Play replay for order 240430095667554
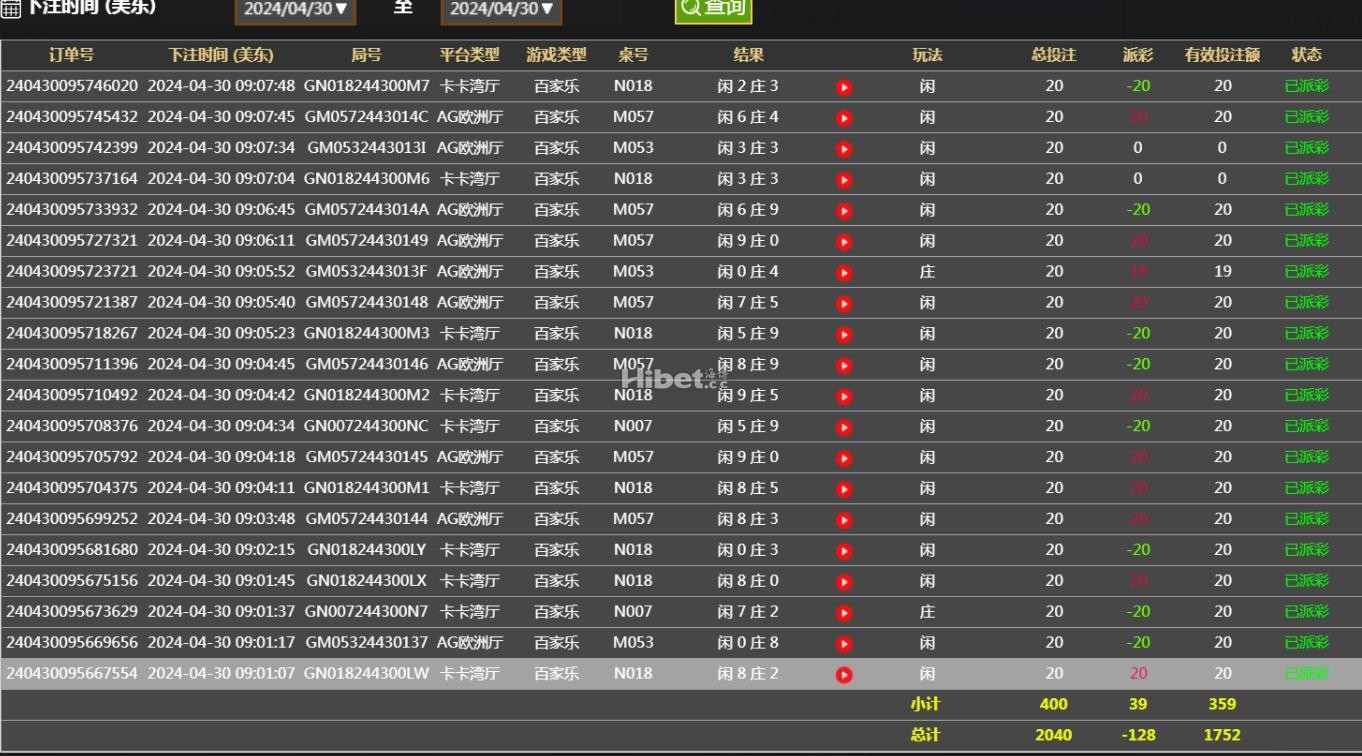Screen dimensions: 1362x756 click(x=844, y=675)
